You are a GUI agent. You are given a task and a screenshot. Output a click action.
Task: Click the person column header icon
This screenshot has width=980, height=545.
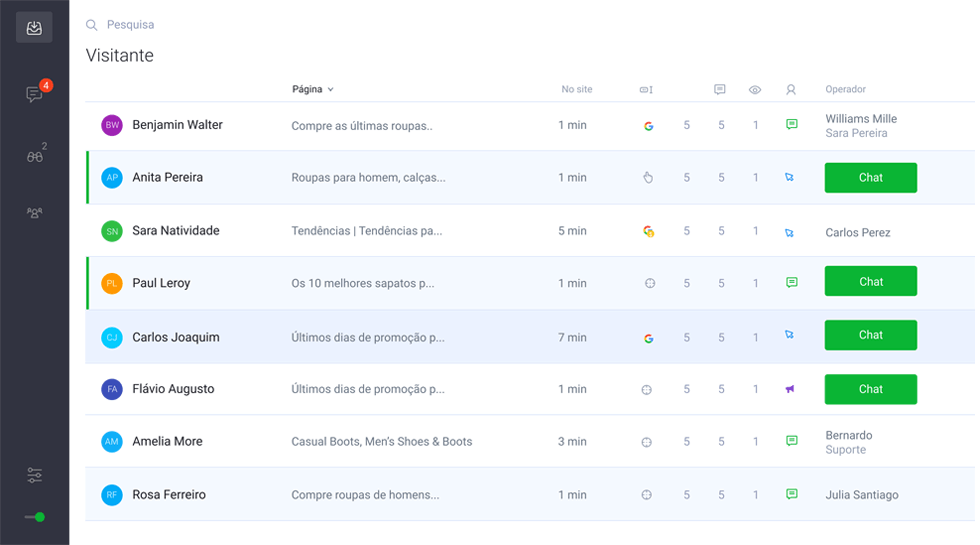tap(791, 90)
